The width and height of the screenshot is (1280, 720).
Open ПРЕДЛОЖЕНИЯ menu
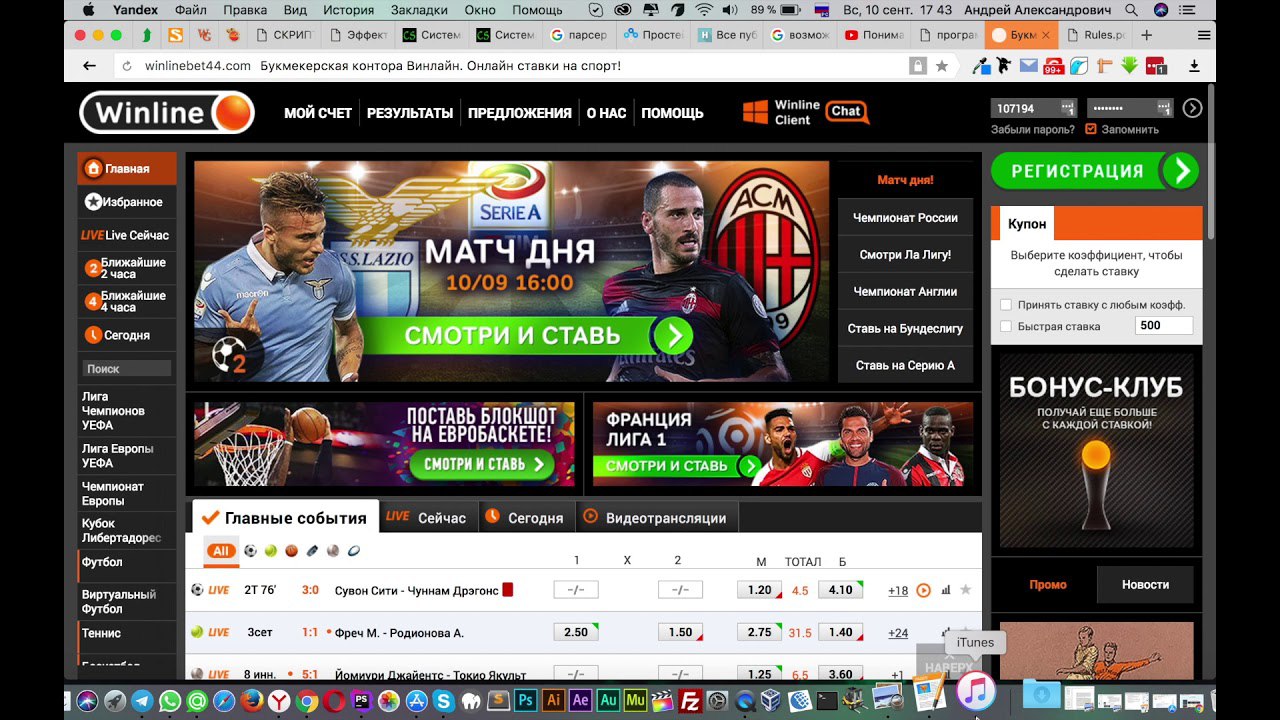click(520, 113)
